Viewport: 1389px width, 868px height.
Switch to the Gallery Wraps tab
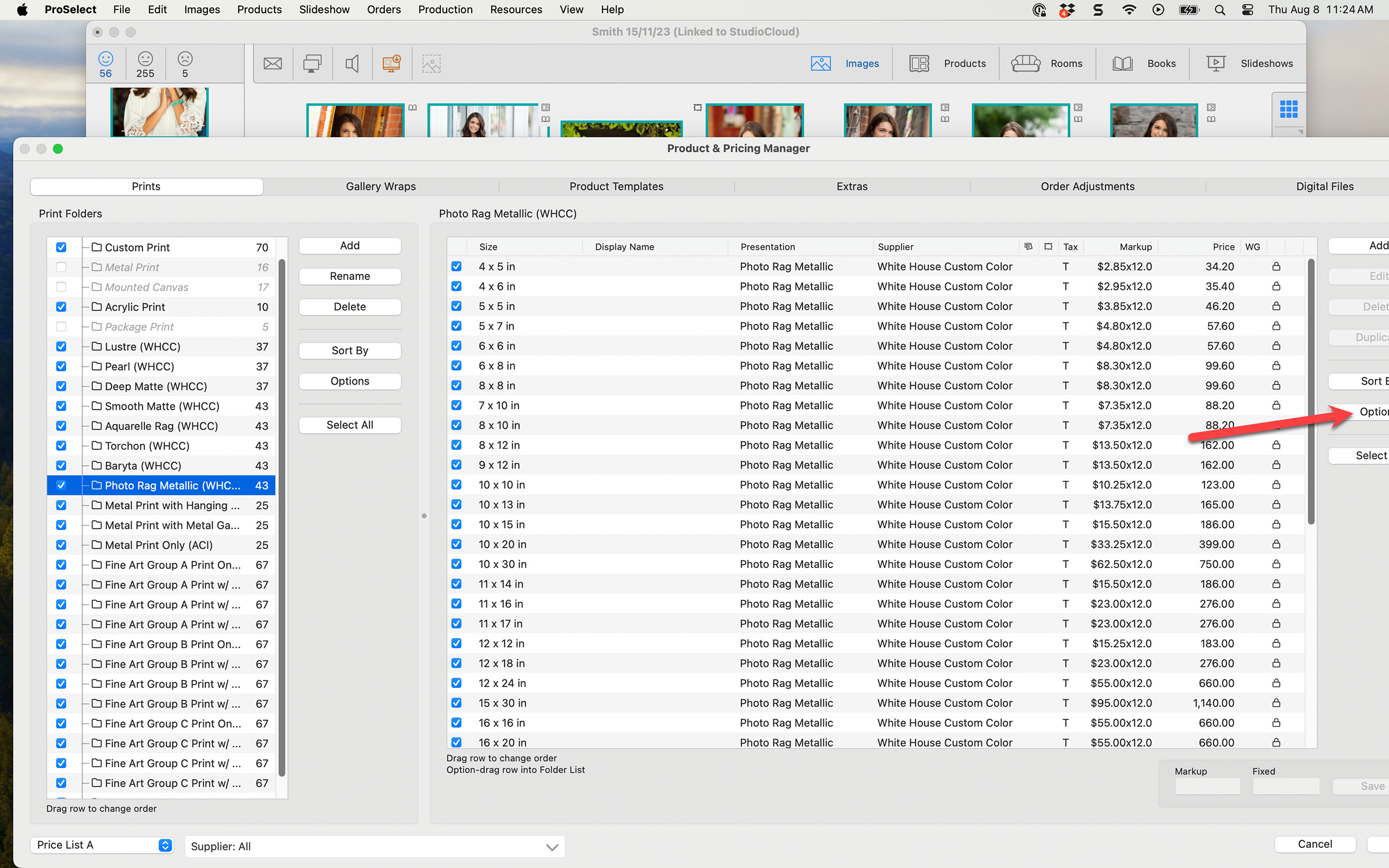point(380,186)
